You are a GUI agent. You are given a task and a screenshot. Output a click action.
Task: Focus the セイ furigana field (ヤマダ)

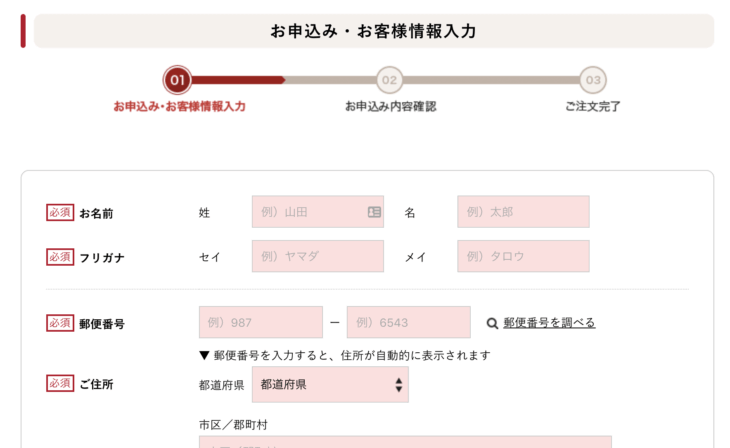[318, 256]
